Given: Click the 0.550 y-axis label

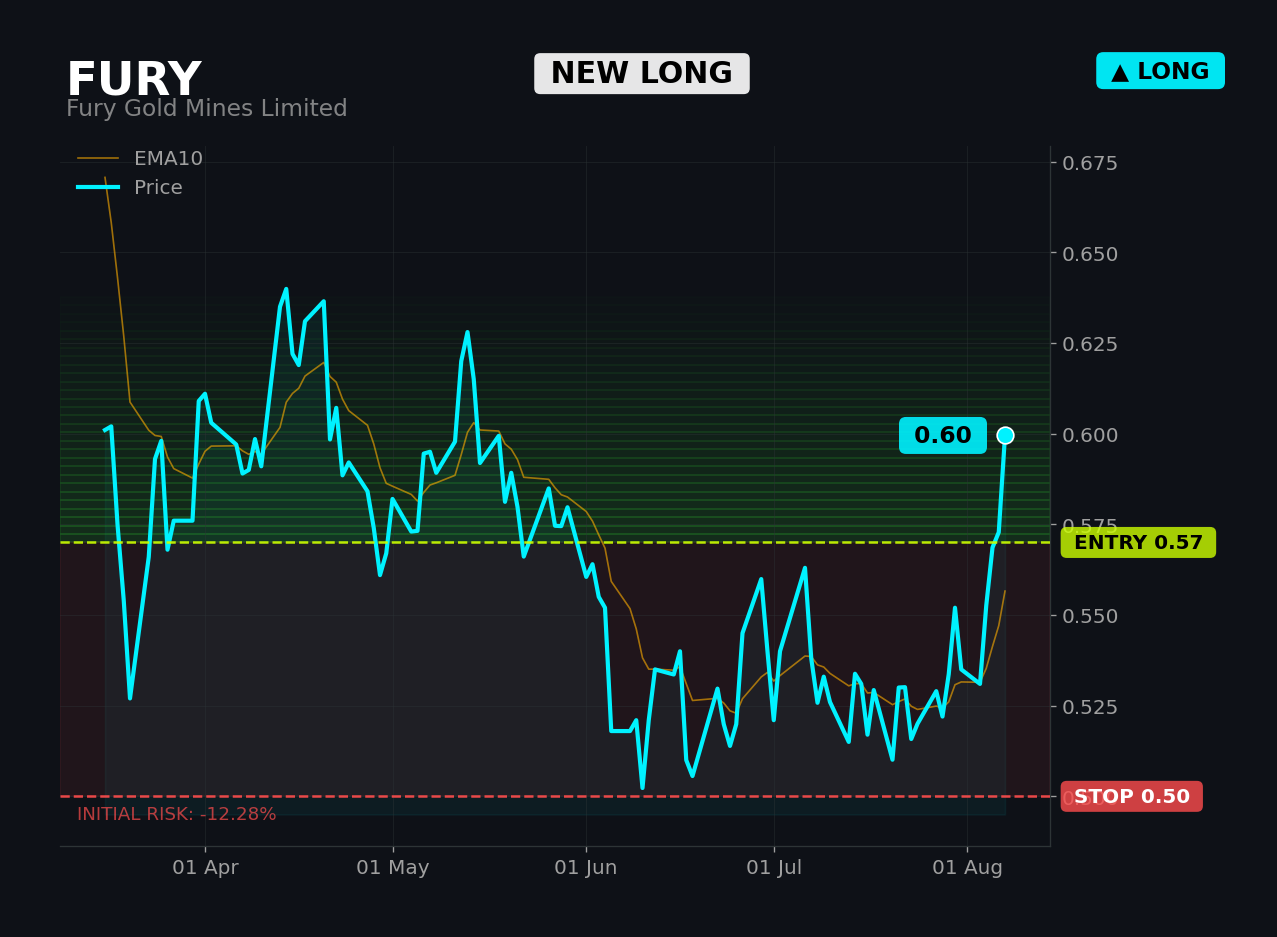Looking at the screenshot, I should click(1090, 616).
